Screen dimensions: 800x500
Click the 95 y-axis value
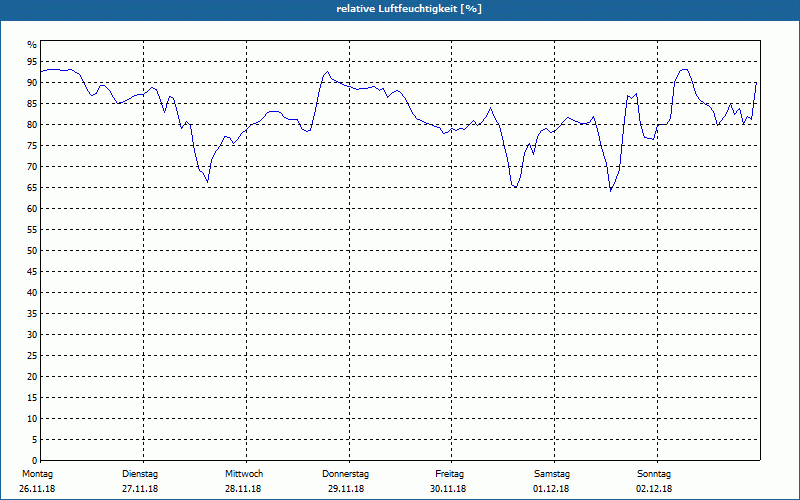32,62
